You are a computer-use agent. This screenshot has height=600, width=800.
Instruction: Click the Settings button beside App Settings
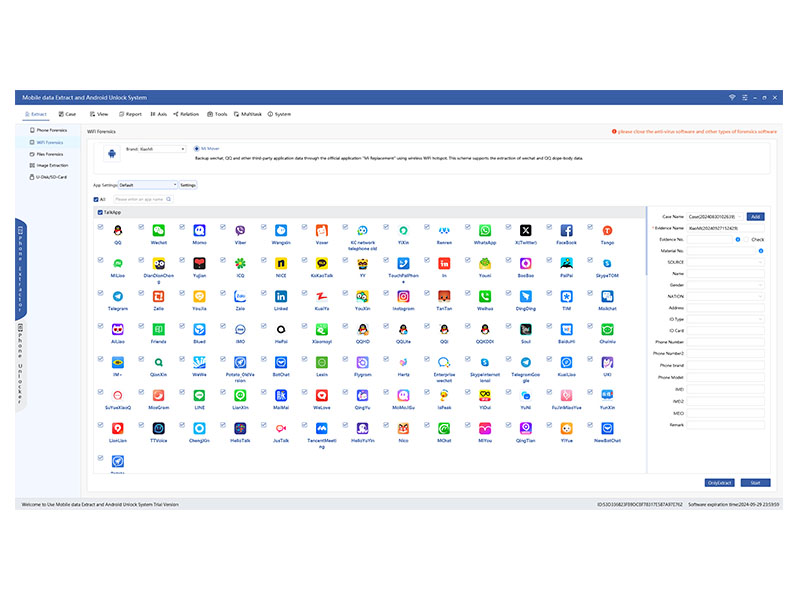click(188, 185)
